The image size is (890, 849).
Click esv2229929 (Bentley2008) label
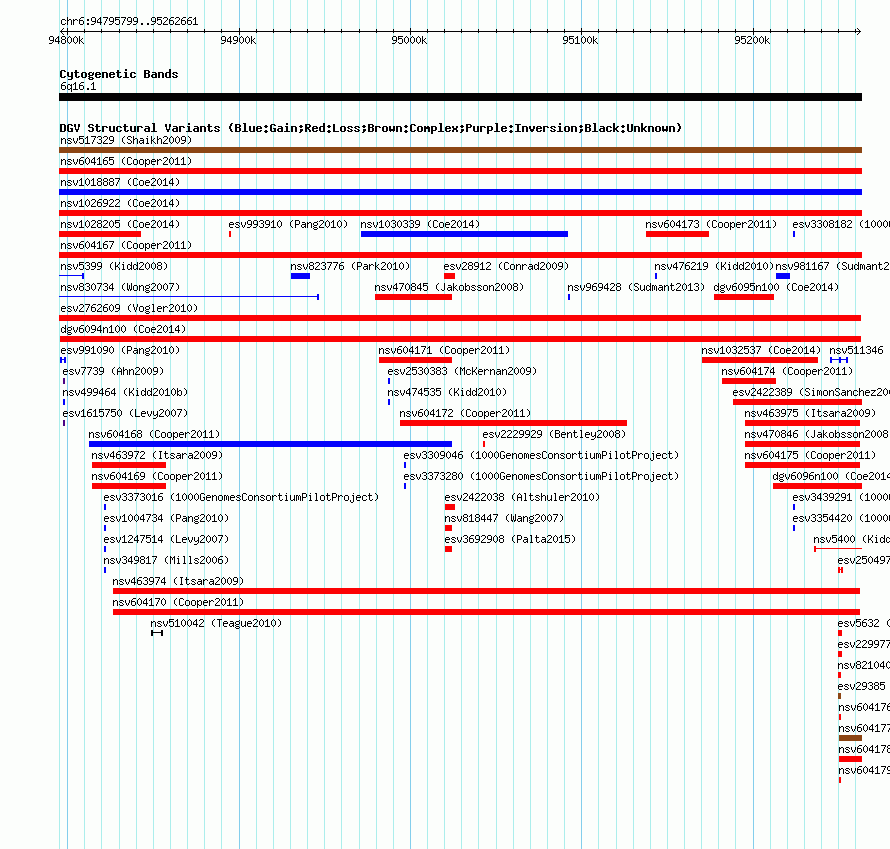(x=554, y=434)
